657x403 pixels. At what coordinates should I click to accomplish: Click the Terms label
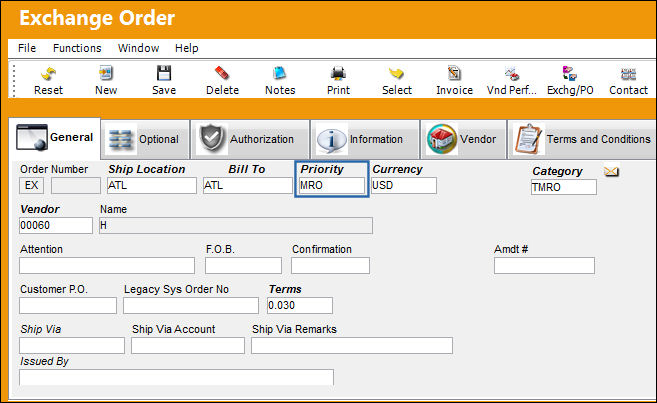285,289
